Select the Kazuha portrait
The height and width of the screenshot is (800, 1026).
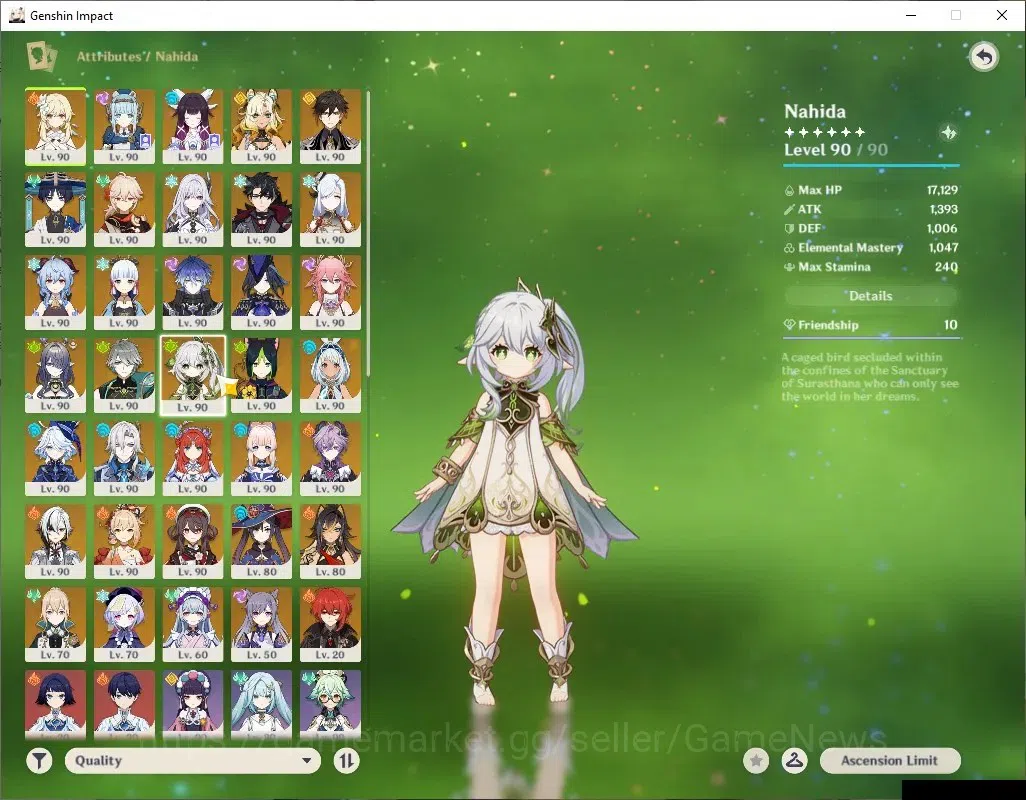(x=124, y=209)
